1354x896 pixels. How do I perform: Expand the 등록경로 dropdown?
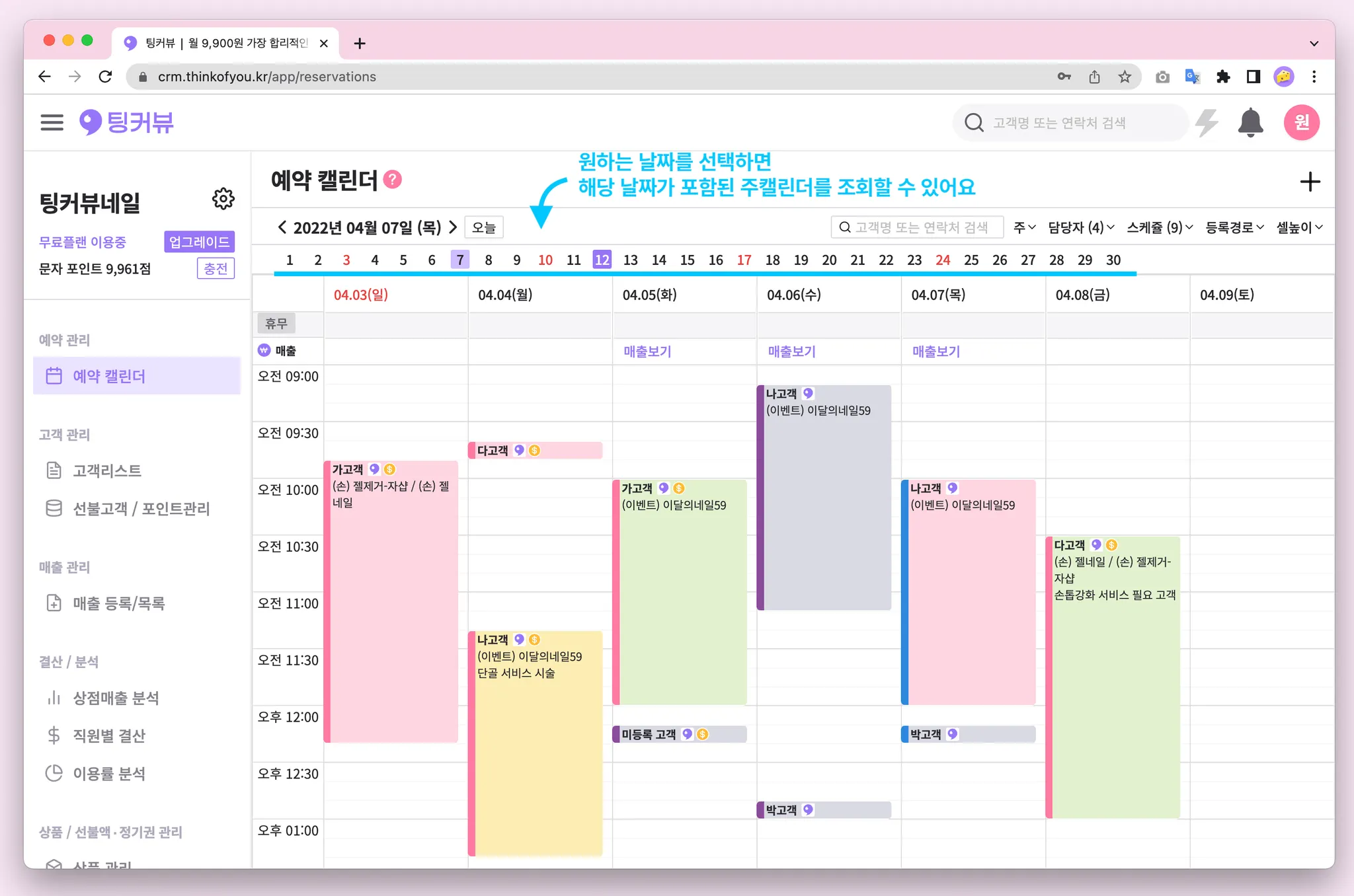point(1234,227)
